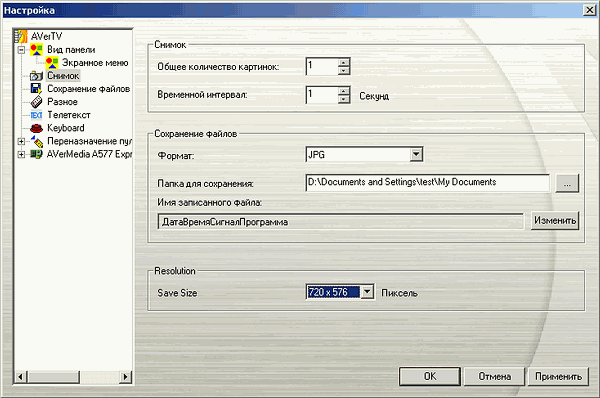Click the Снимок camera icon
This screenshot has height=398, width=600.
click(x=36, y=76)
